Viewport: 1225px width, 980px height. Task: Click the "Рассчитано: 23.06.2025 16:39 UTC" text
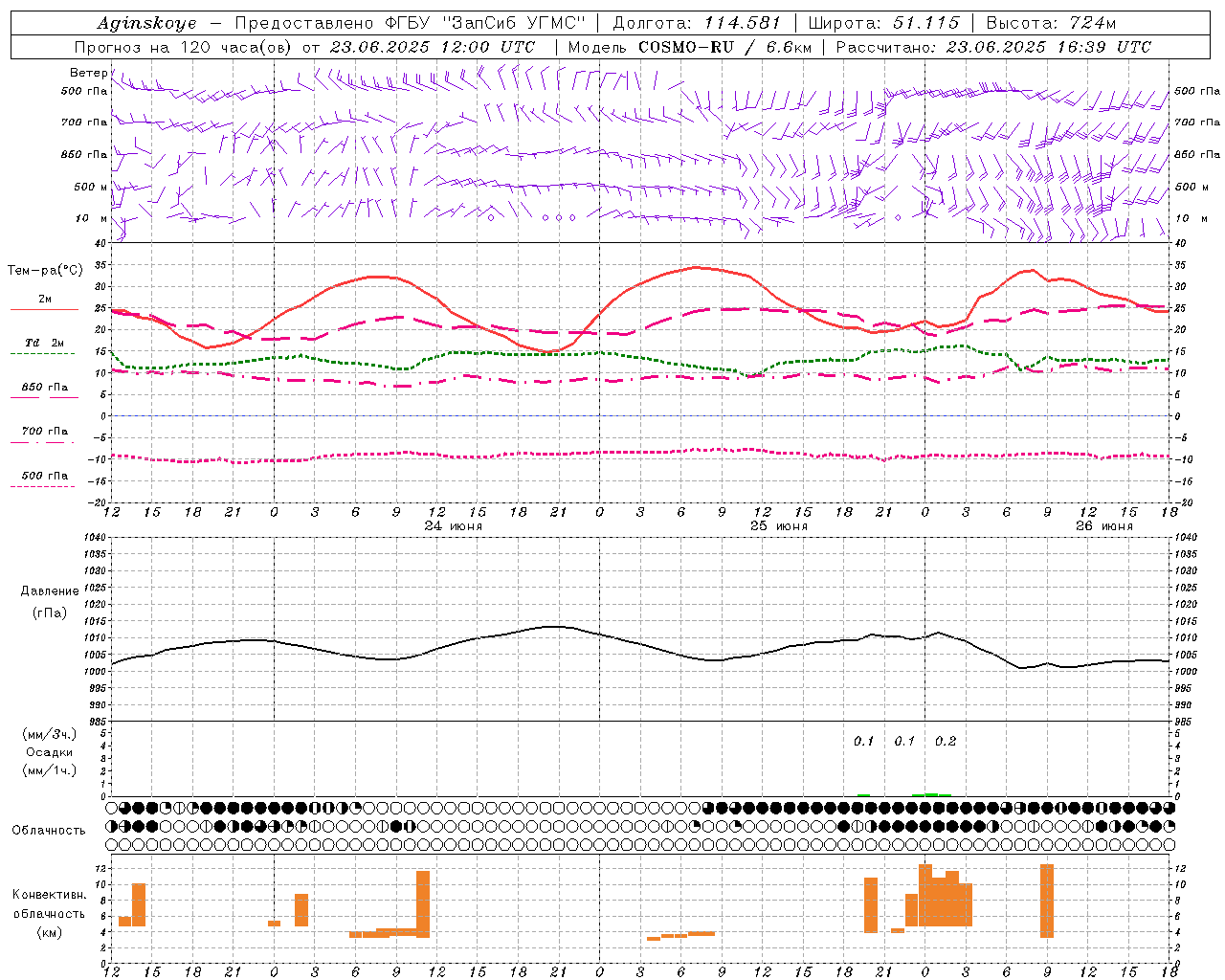click(993, 47)
